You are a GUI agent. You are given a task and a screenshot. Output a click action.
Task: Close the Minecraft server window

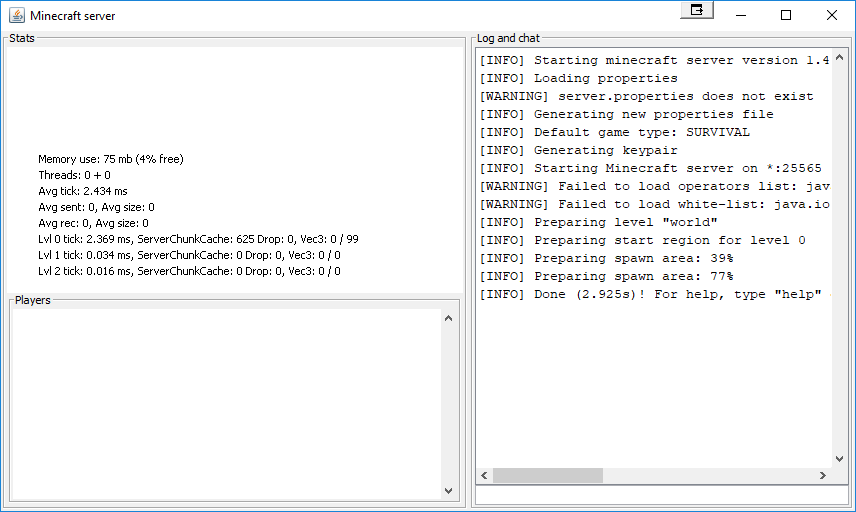[831, 15]
